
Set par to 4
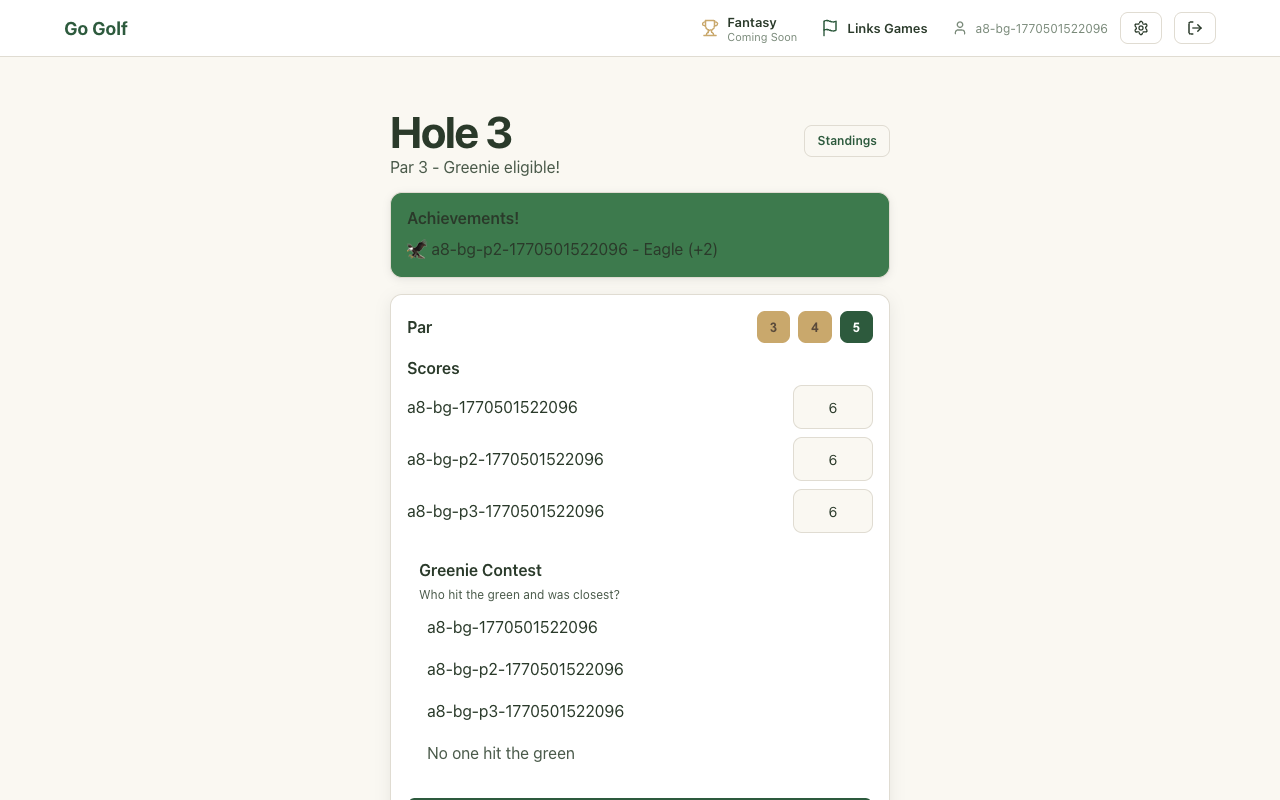[815, 327]
